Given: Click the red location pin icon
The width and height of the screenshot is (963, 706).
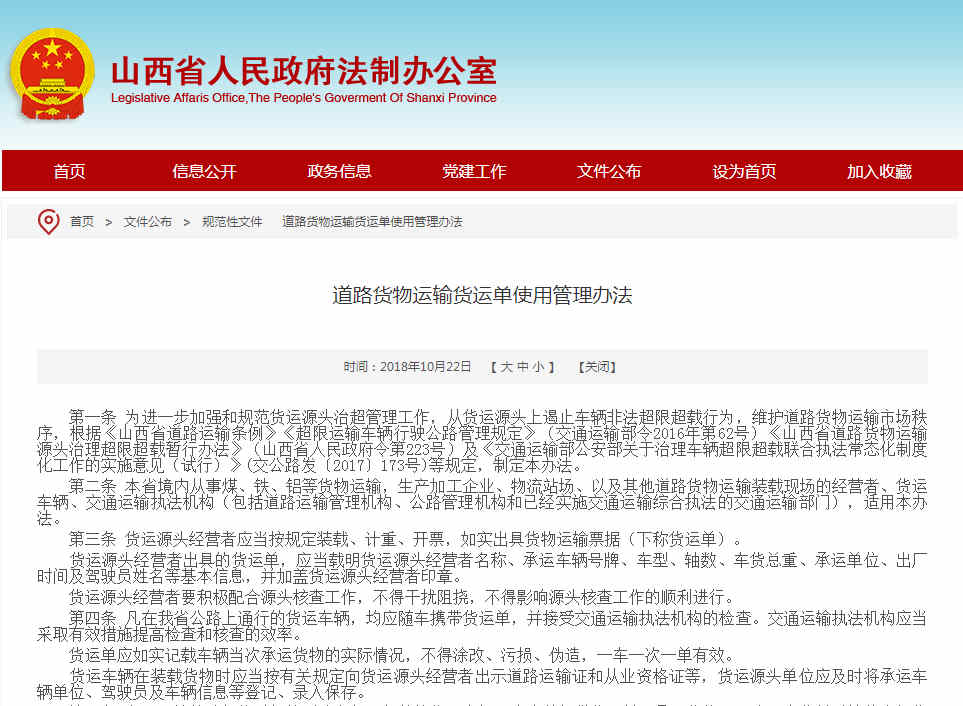Looking at the screenshot, I should tap(48, 221).
